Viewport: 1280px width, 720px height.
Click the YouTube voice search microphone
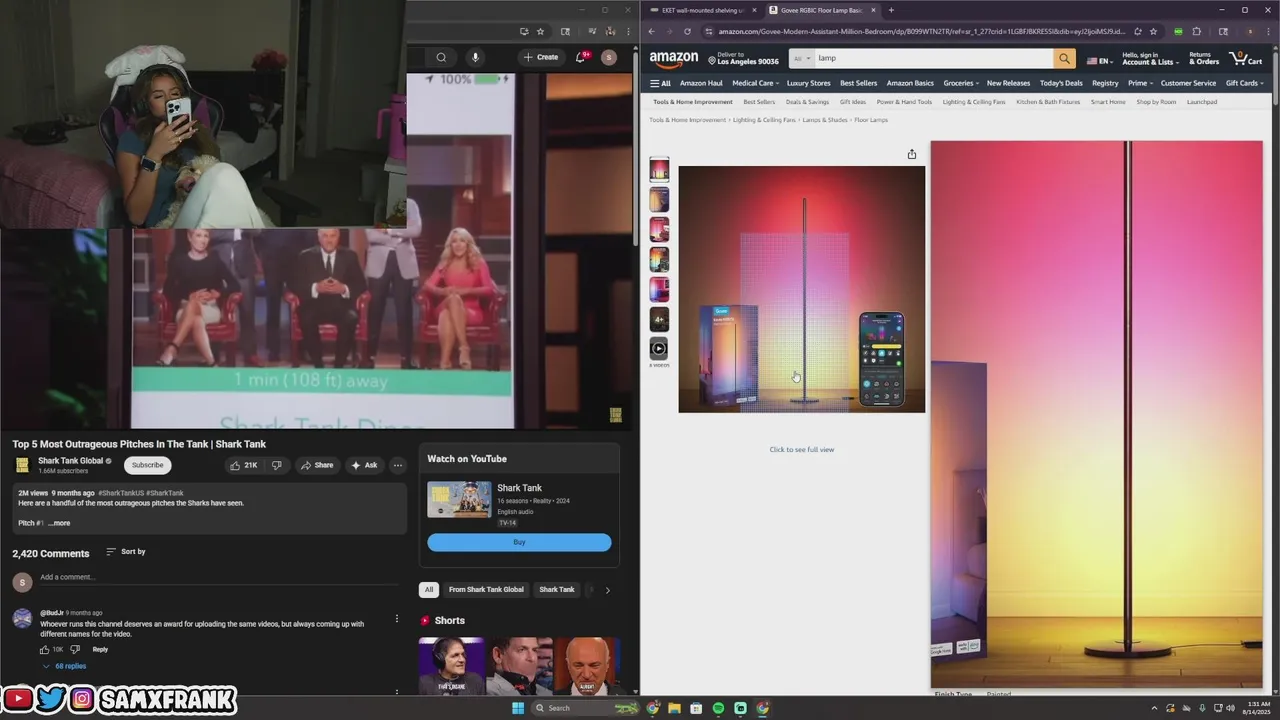[x=475, y=57]
